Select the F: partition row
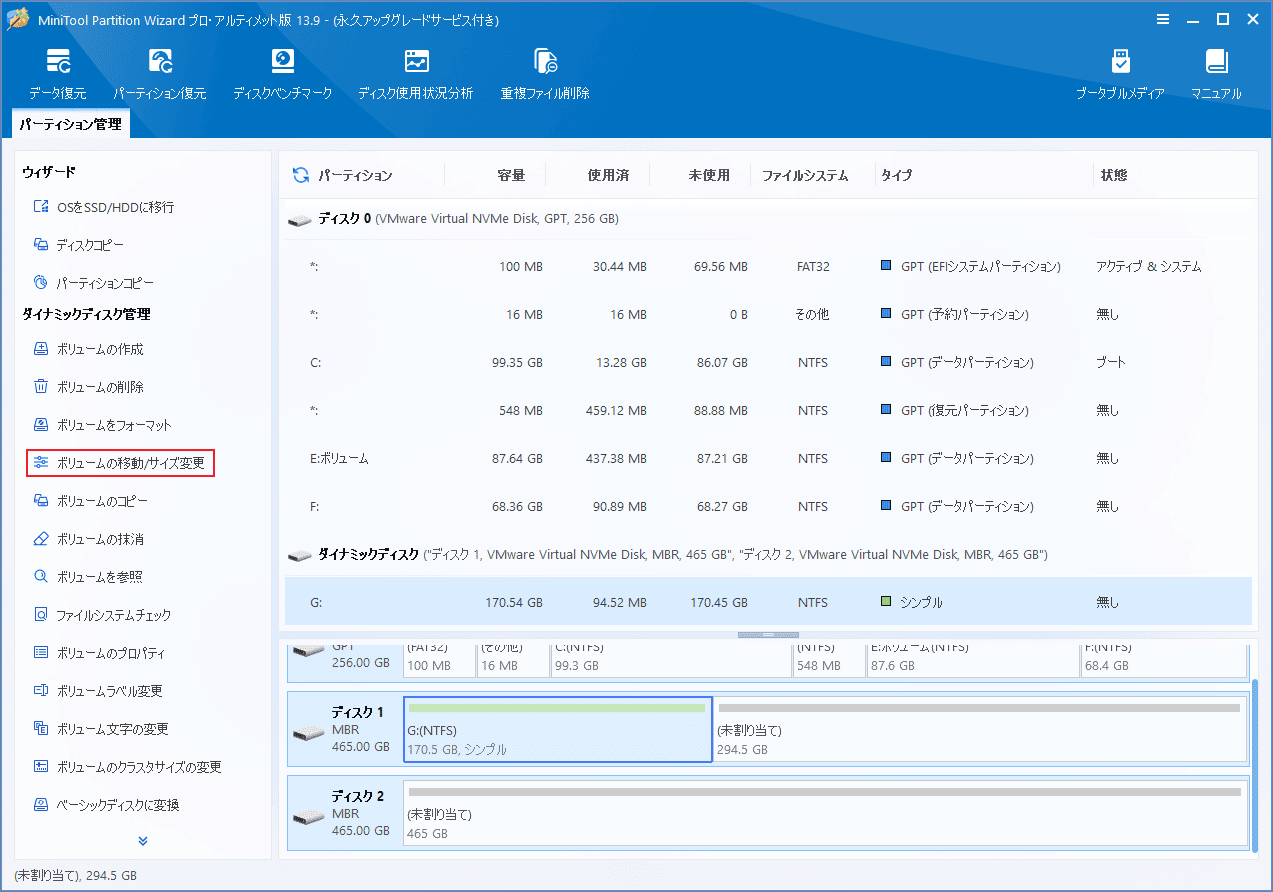 coord(770,506)
